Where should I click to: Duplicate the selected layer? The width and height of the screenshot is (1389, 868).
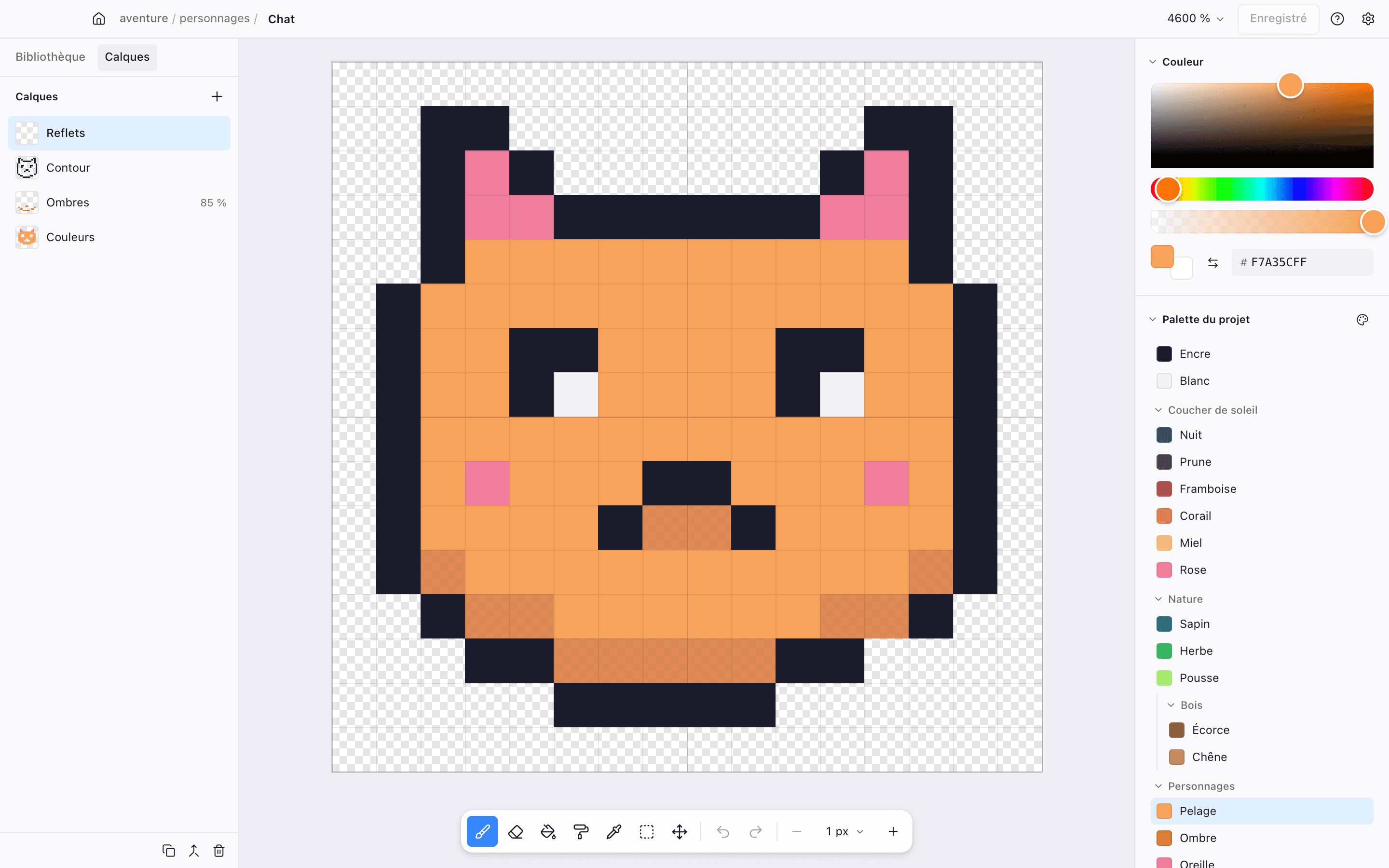[169, 850]
